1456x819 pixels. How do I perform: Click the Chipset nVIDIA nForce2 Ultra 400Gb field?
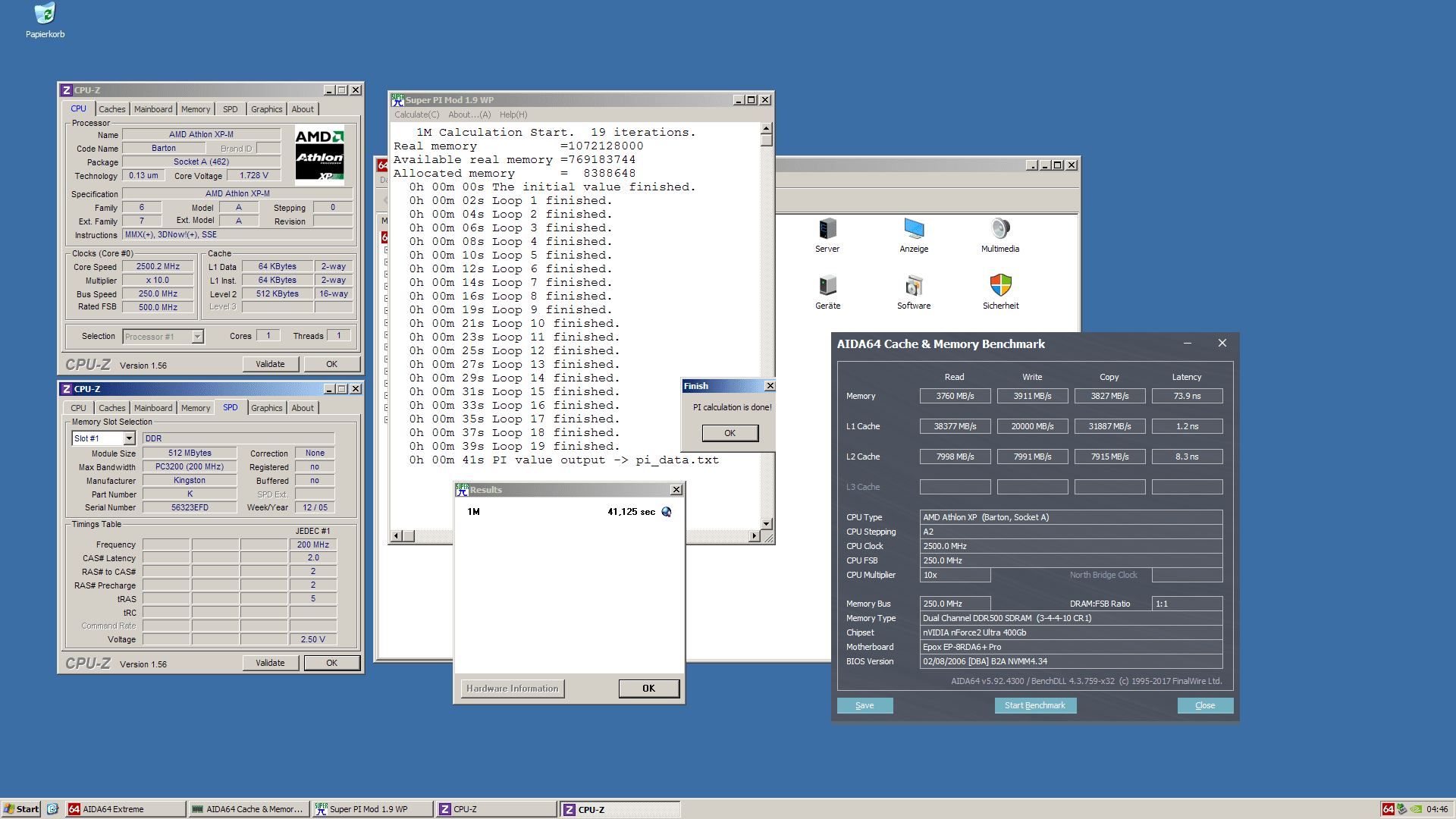click(x=1071, y=632)
